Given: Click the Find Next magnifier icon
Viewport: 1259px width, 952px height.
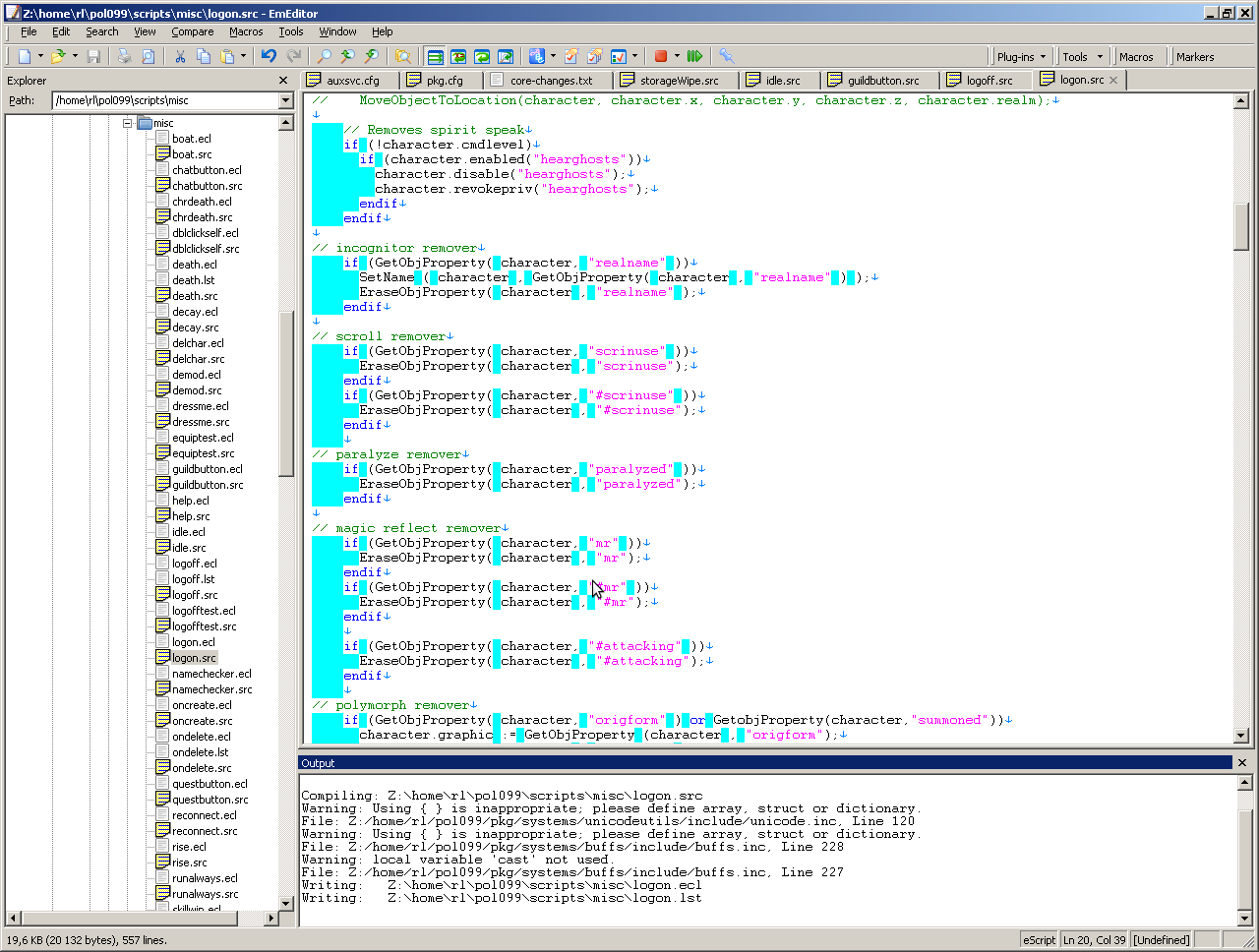Looking at the screenshot, I should pos(372,56).
